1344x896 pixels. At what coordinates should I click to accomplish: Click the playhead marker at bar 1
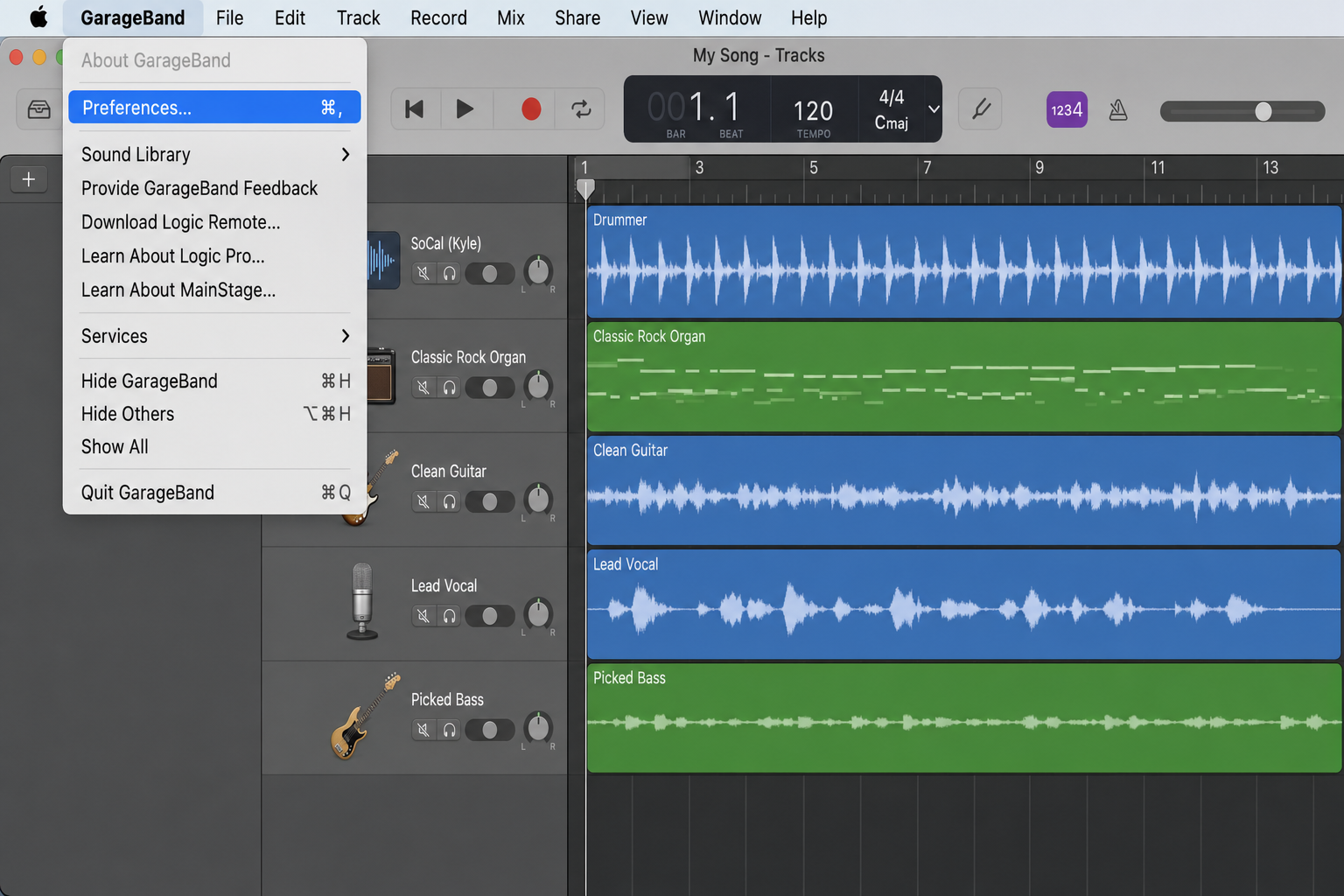[585, 189]
